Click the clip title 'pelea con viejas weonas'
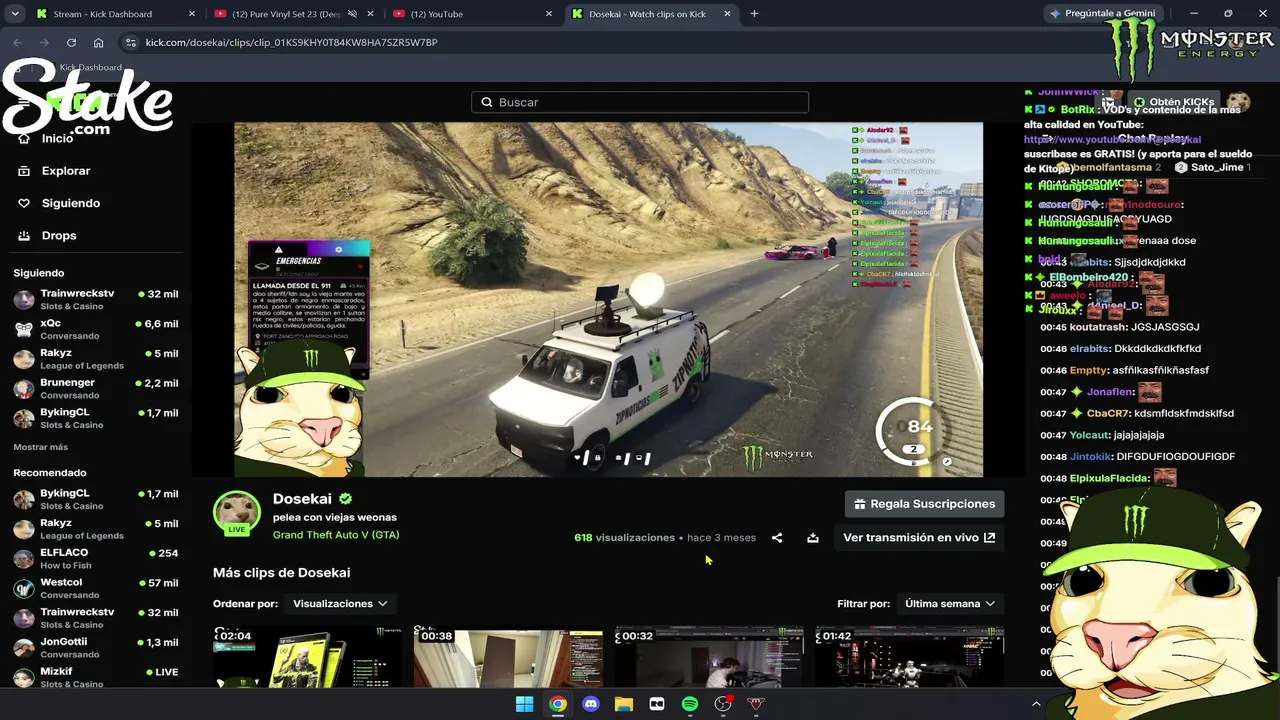 coord(335,517)
